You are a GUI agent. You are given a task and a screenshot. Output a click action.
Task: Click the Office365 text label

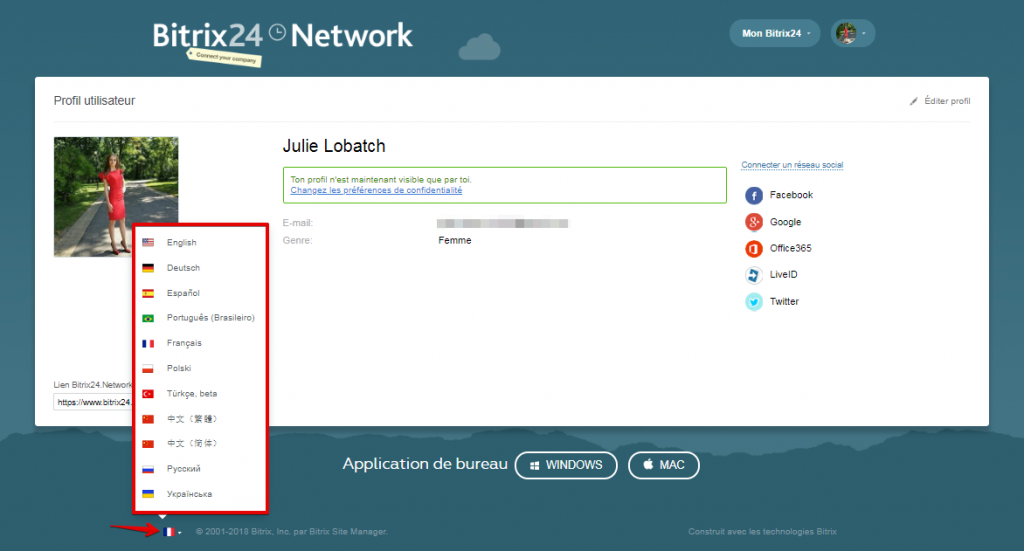point(790,248)
